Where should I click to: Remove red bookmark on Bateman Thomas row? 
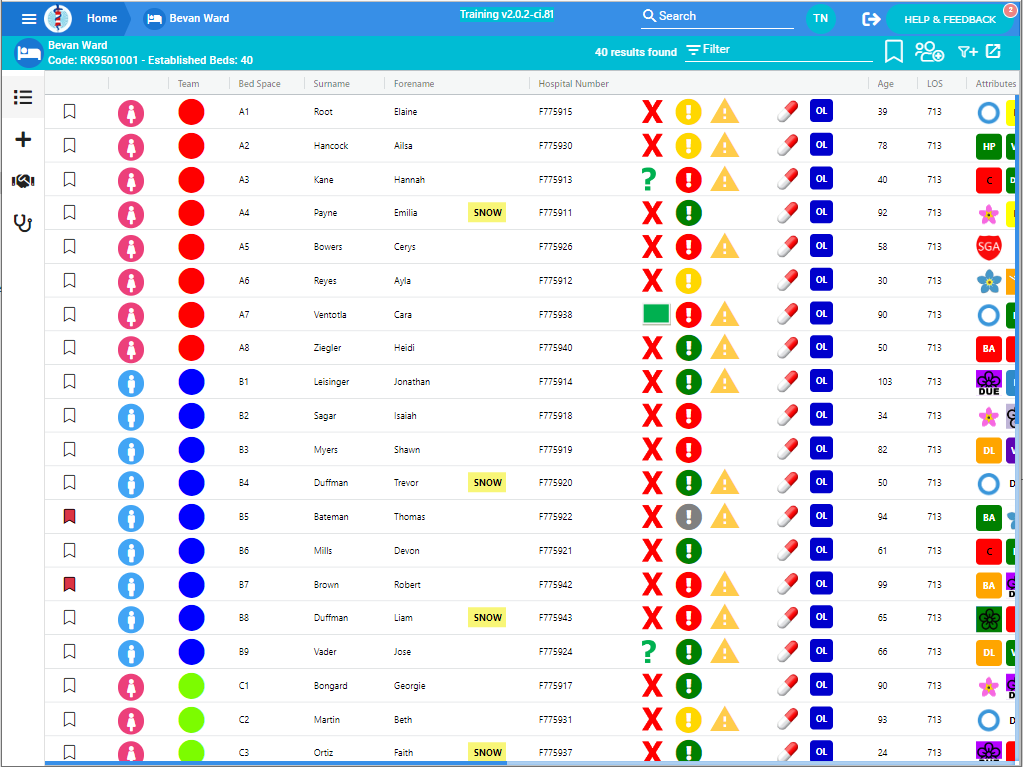(x=69, y=517)
